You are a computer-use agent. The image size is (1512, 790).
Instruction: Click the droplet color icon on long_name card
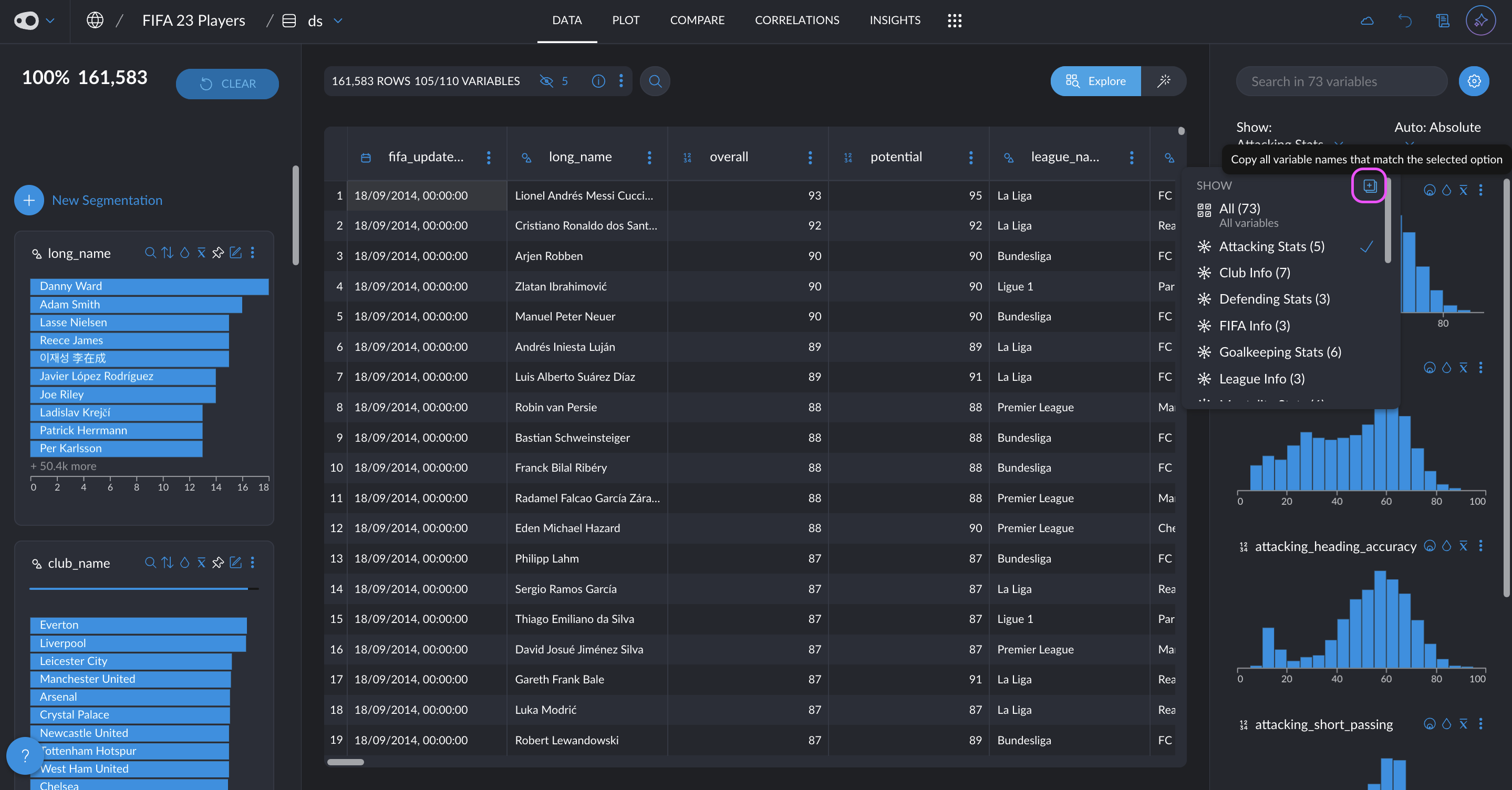pyautogui.click(x=184, y=253)
